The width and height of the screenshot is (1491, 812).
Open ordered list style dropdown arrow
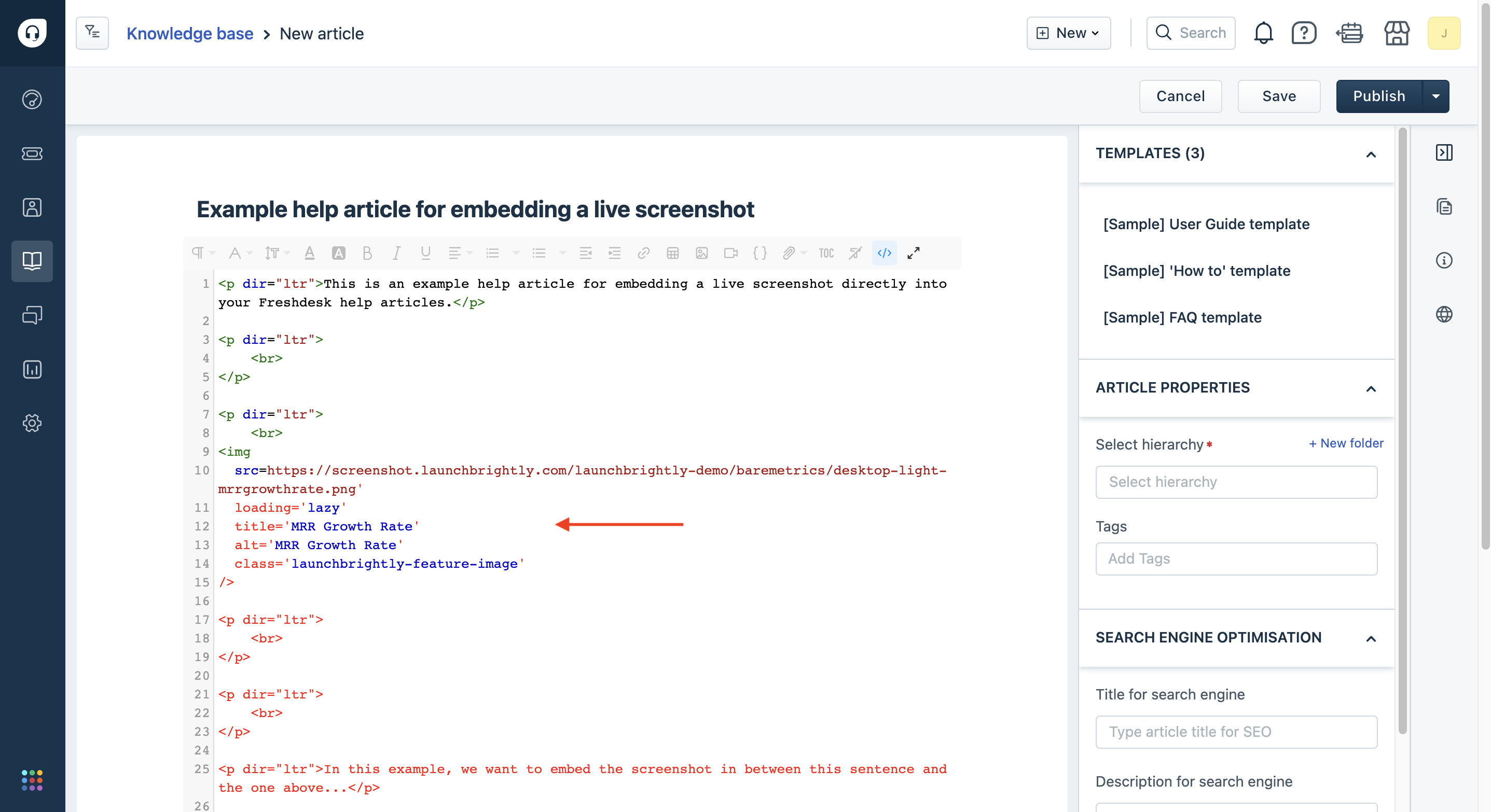coord(516,253)
